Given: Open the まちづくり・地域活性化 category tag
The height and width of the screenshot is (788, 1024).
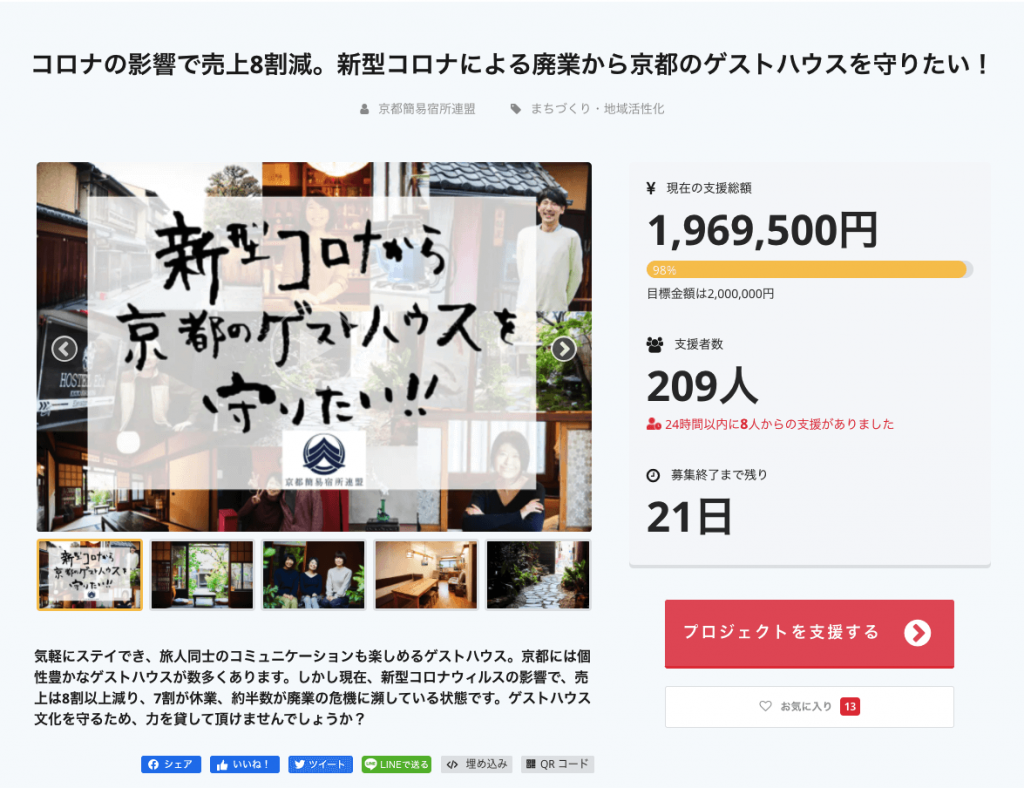Looking at the screenshot, I should click(597, 109).
